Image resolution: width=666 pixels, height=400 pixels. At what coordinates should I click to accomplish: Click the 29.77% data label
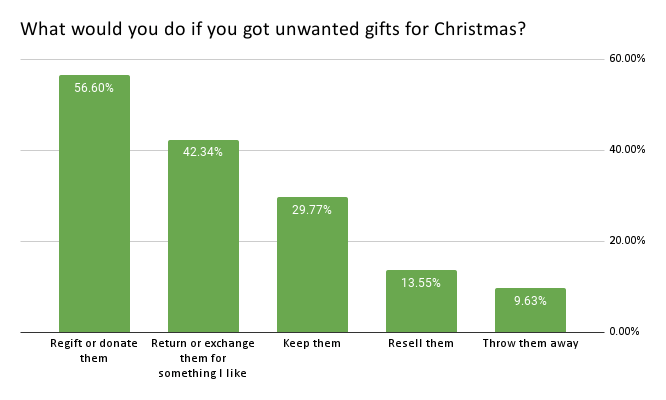click(x=312, y=210)
